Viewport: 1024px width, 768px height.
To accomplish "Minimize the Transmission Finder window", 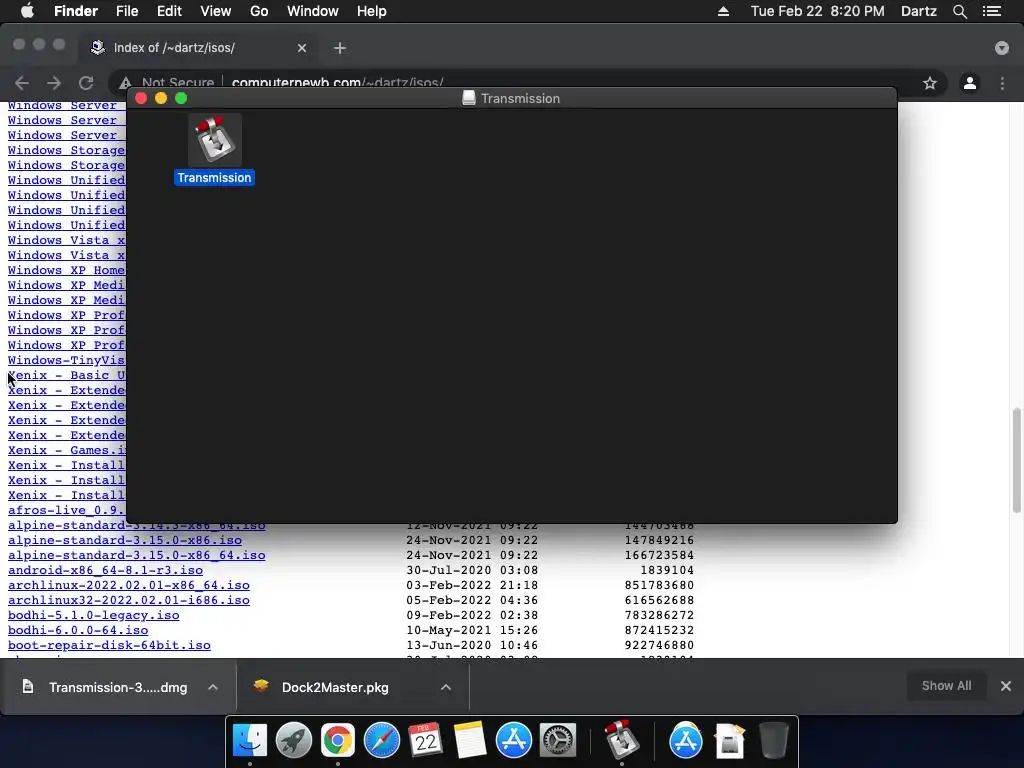I will point(161,98).
